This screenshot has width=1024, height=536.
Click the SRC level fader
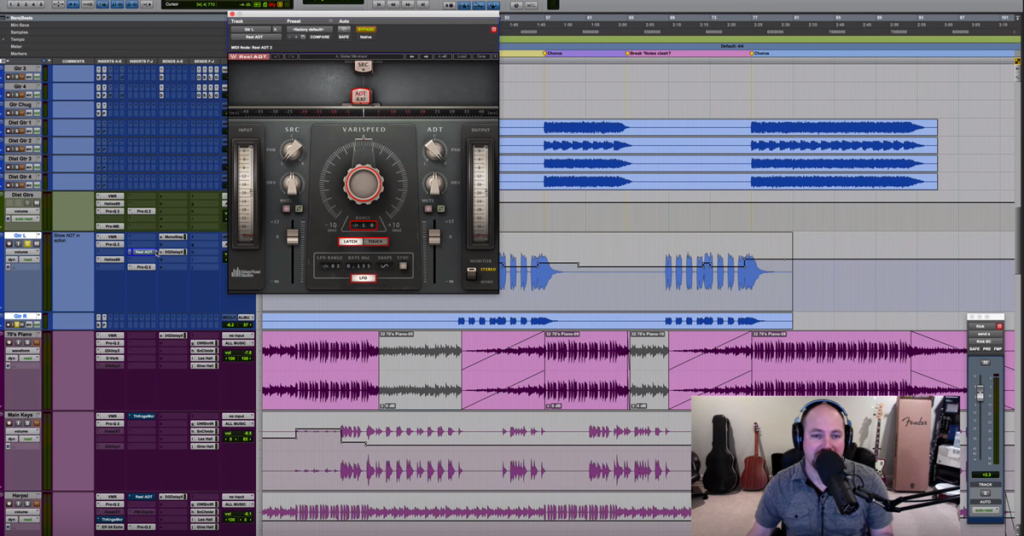[293, 236]
